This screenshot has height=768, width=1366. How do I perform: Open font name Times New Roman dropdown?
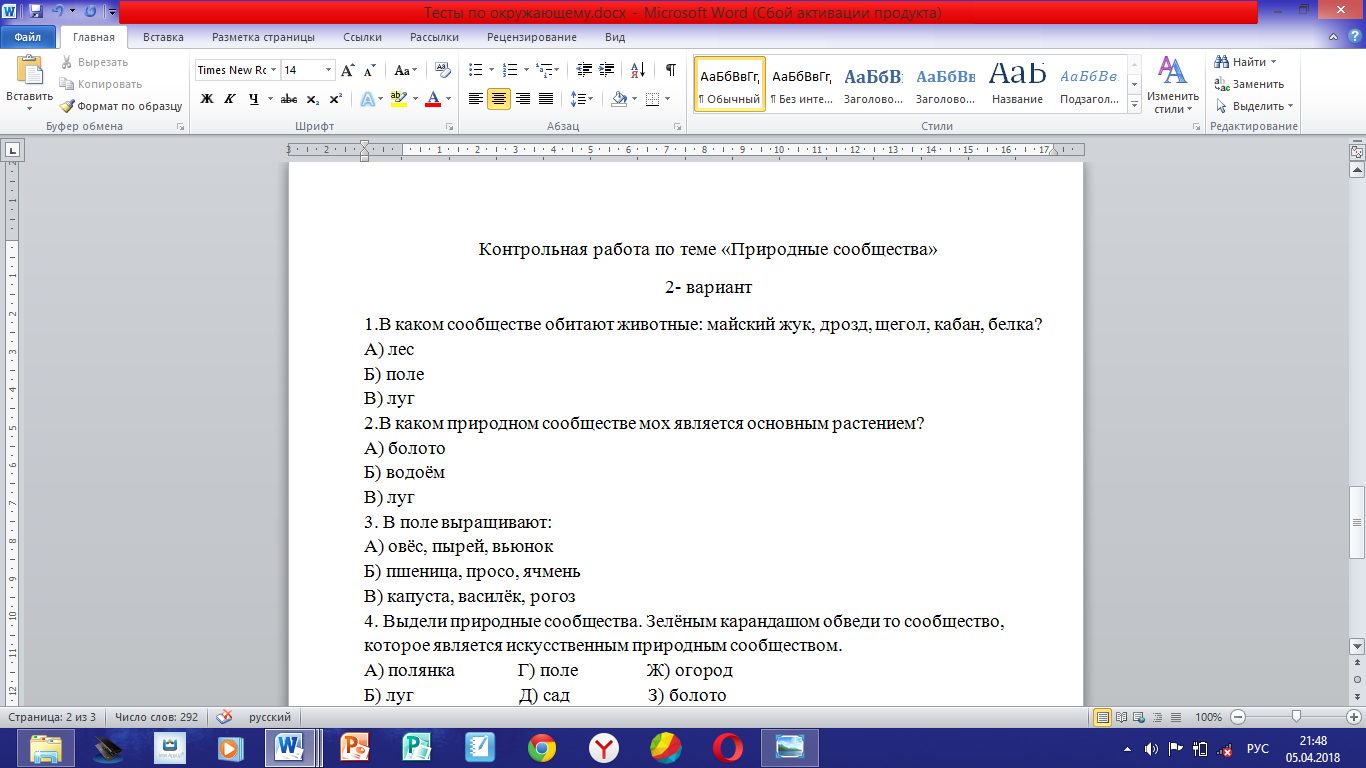273,70
